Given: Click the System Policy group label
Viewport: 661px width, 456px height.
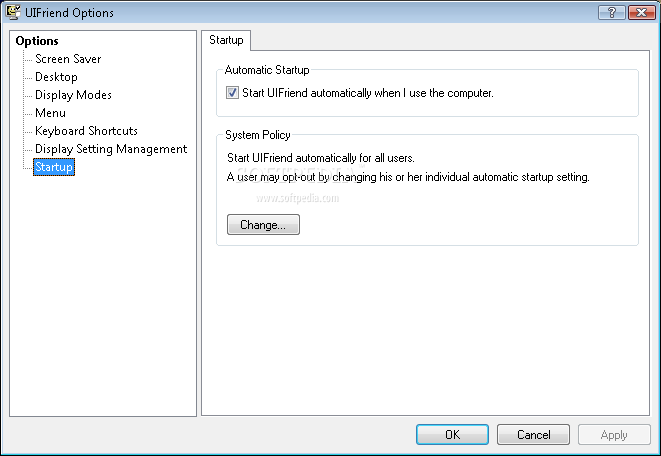Looking at the screenshot, I should 258,135.
